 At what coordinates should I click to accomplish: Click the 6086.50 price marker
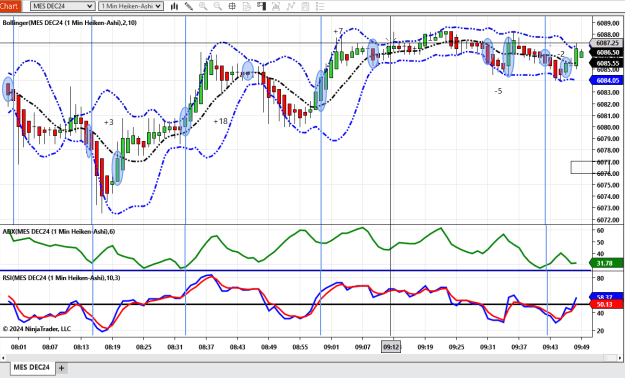coord(607,53)
